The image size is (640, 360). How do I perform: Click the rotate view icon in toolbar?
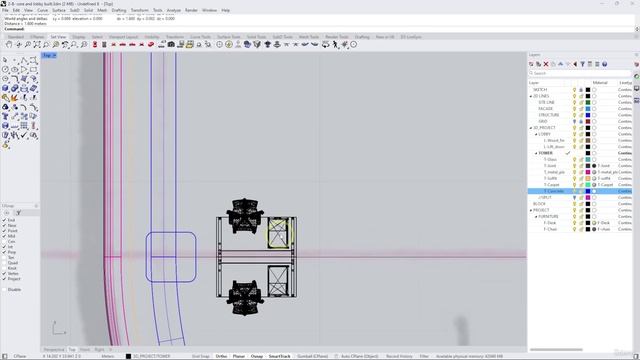click(18, 44)
